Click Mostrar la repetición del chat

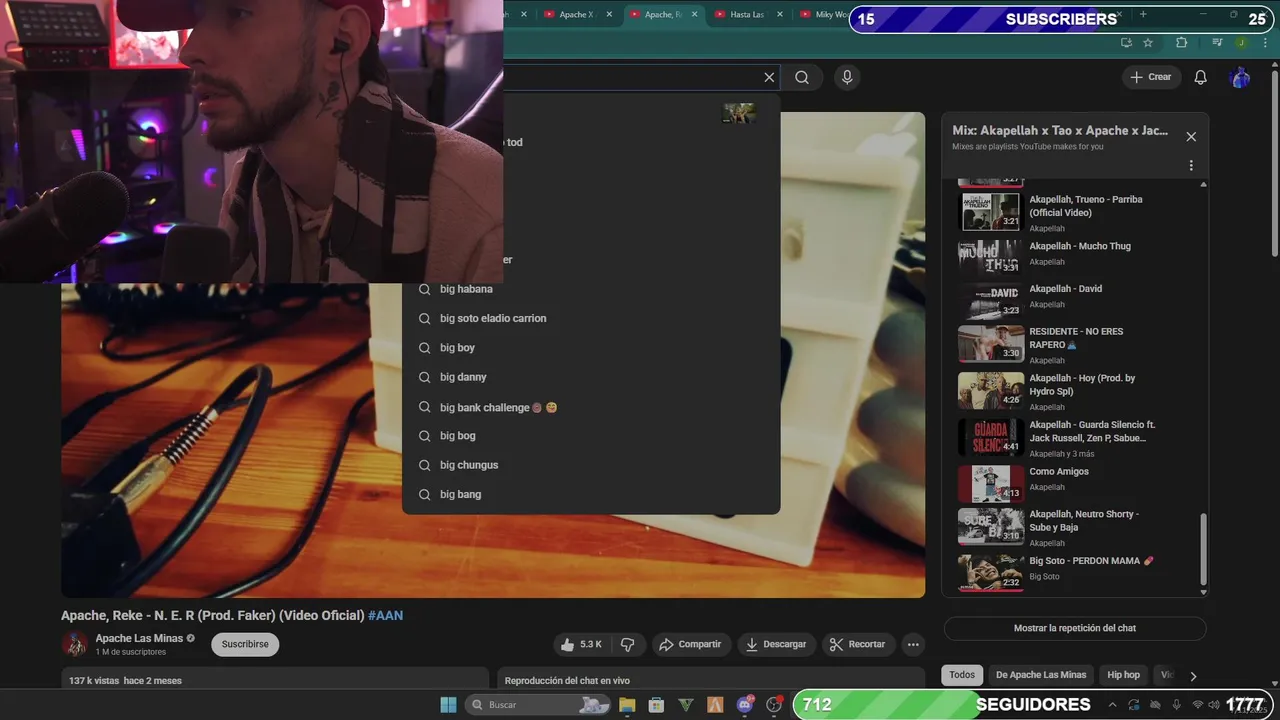(x=1075, y=628)
